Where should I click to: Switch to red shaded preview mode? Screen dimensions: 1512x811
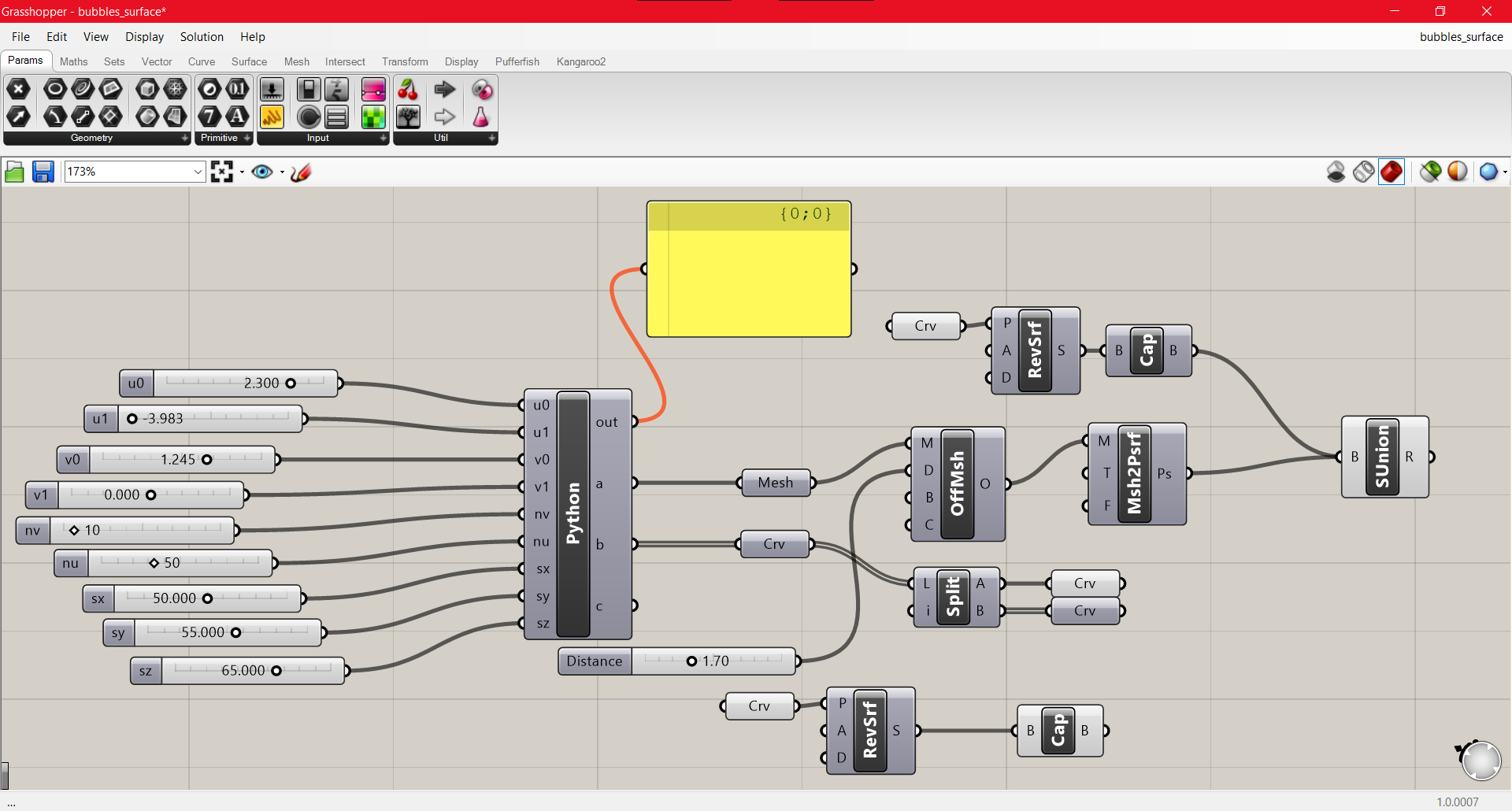1392,172
